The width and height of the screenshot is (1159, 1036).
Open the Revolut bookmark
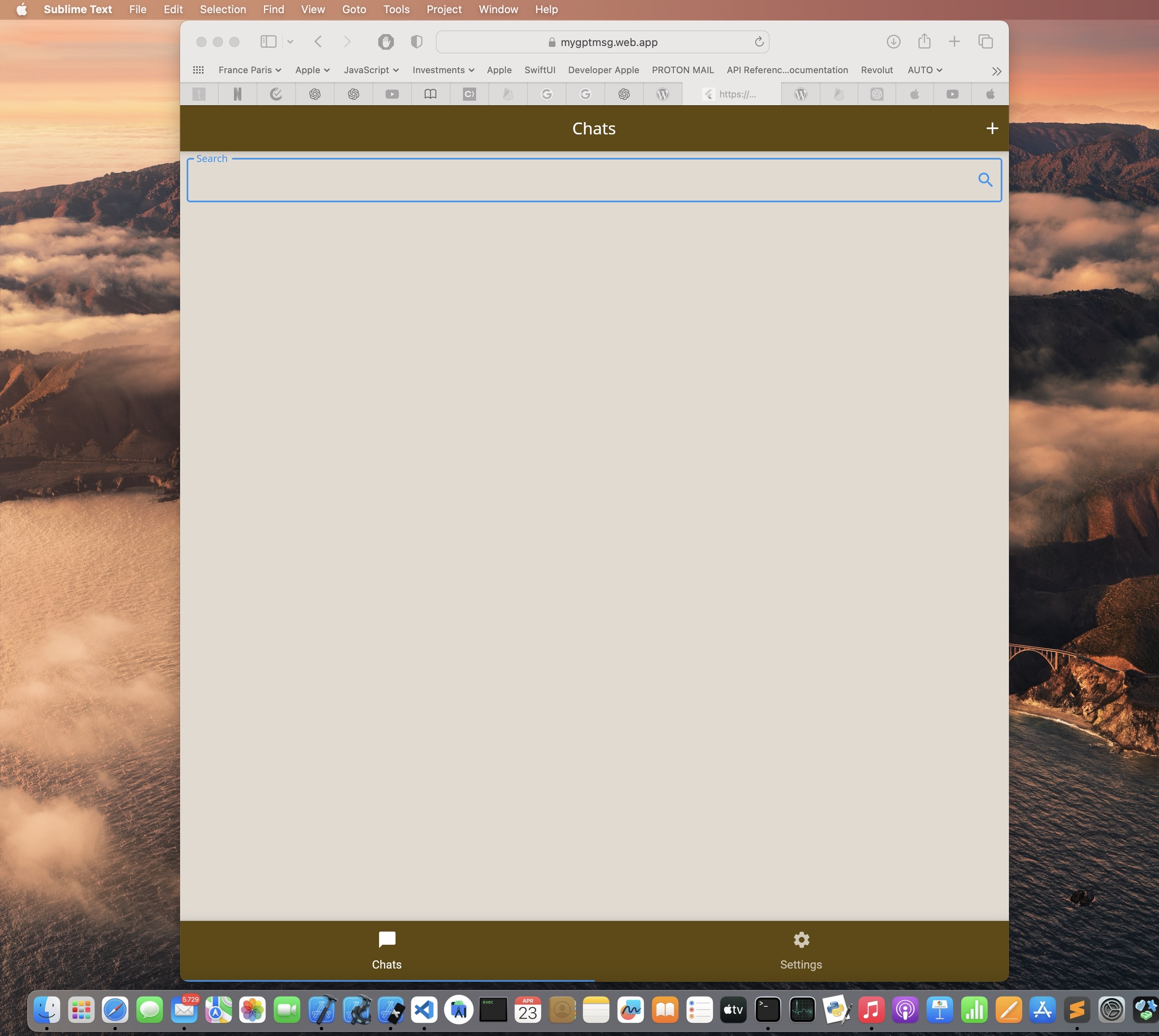coord(877,70)
